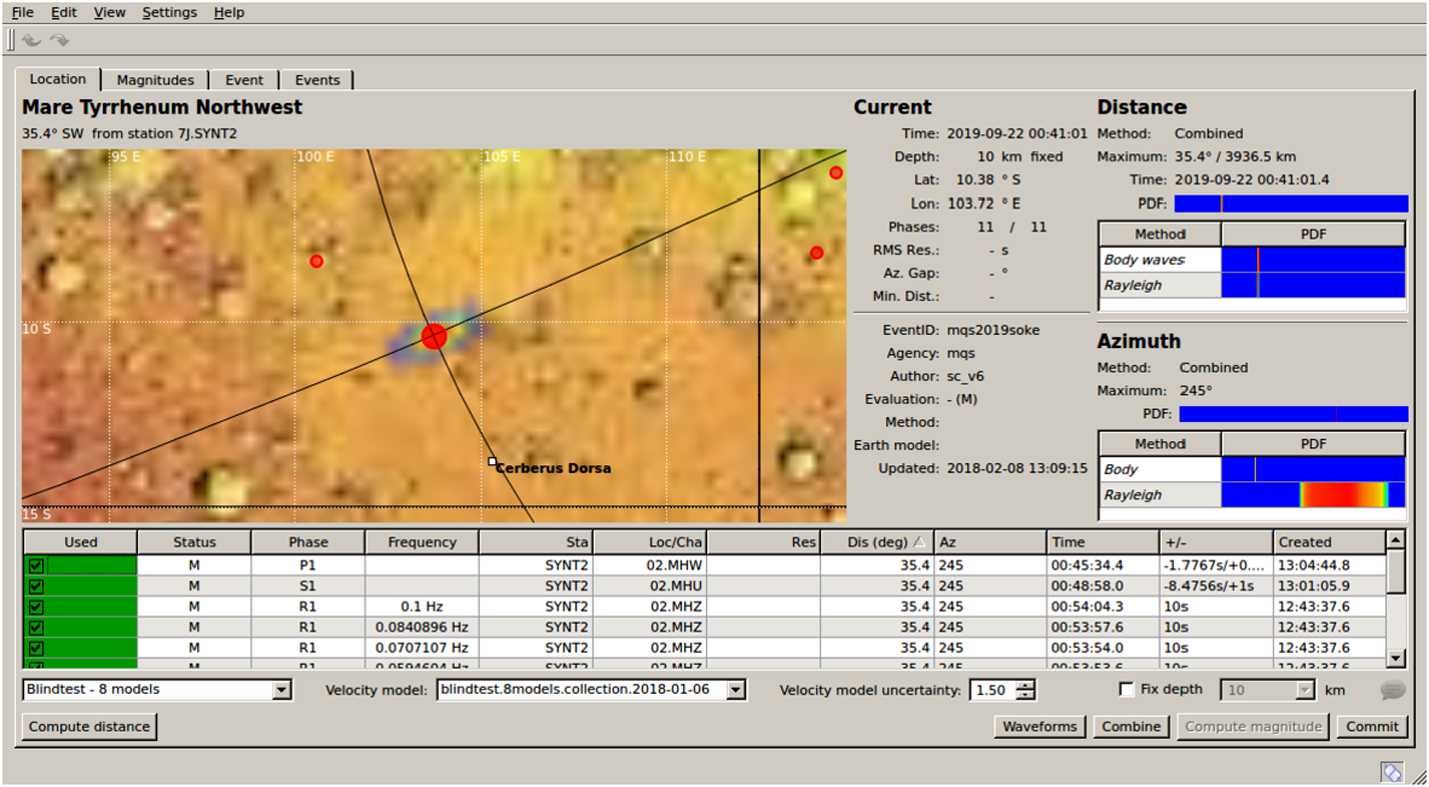This screenshot has width=1429, height=787.
Task: Open the Velocity model dropdown
Action: coord(736,690)
